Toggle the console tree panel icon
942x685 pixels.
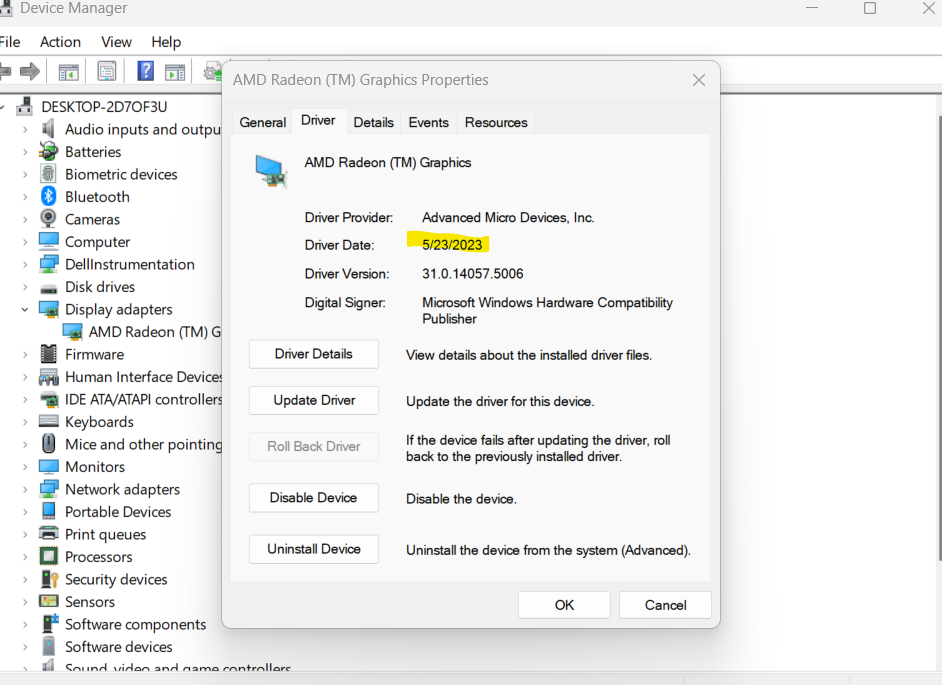(x=67, y=71)
